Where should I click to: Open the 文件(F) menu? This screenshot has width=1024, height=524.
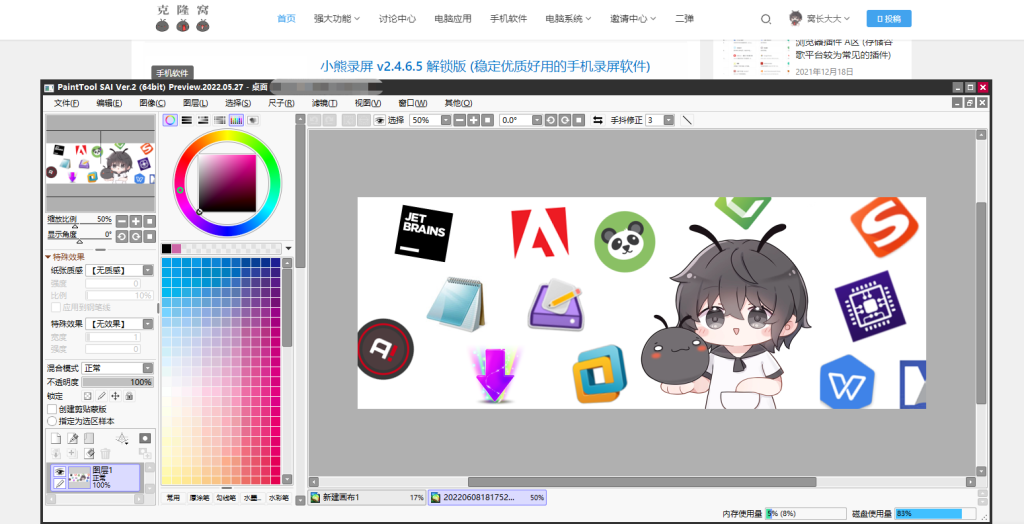tap(67, 103)
